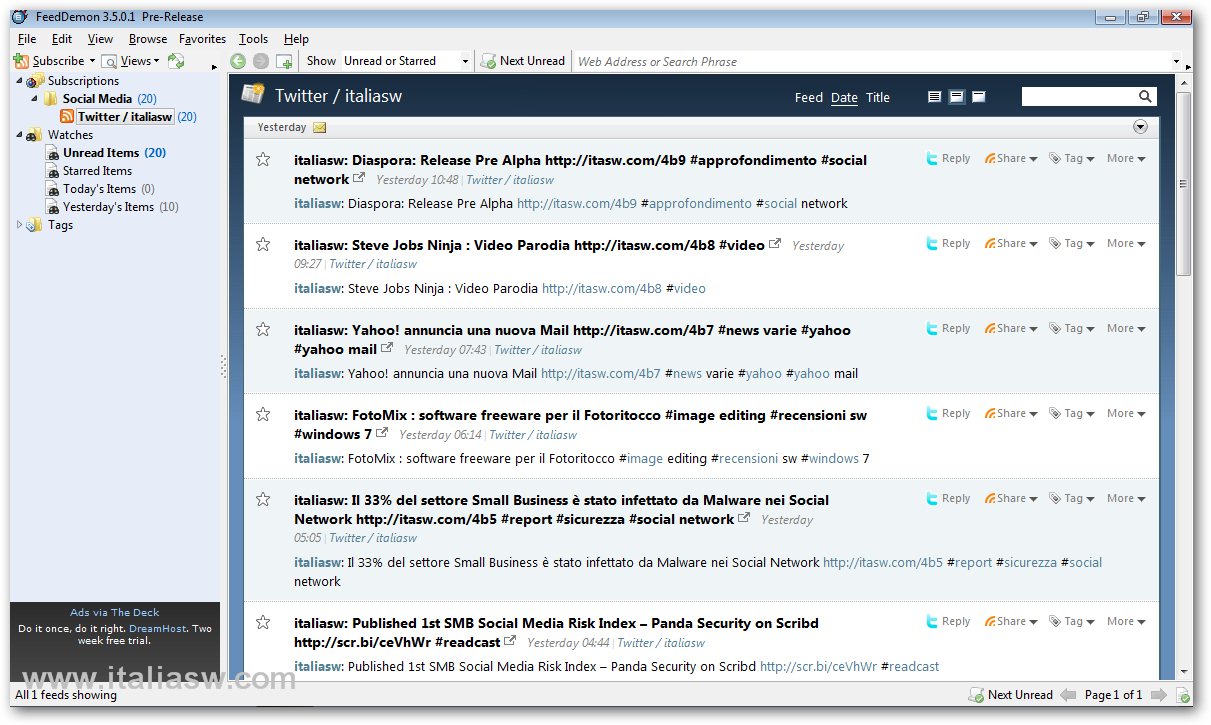This screenshot has width=1211, height=725.
Task: Star the FotoMix software freeware item
Action: pos(263,414)
